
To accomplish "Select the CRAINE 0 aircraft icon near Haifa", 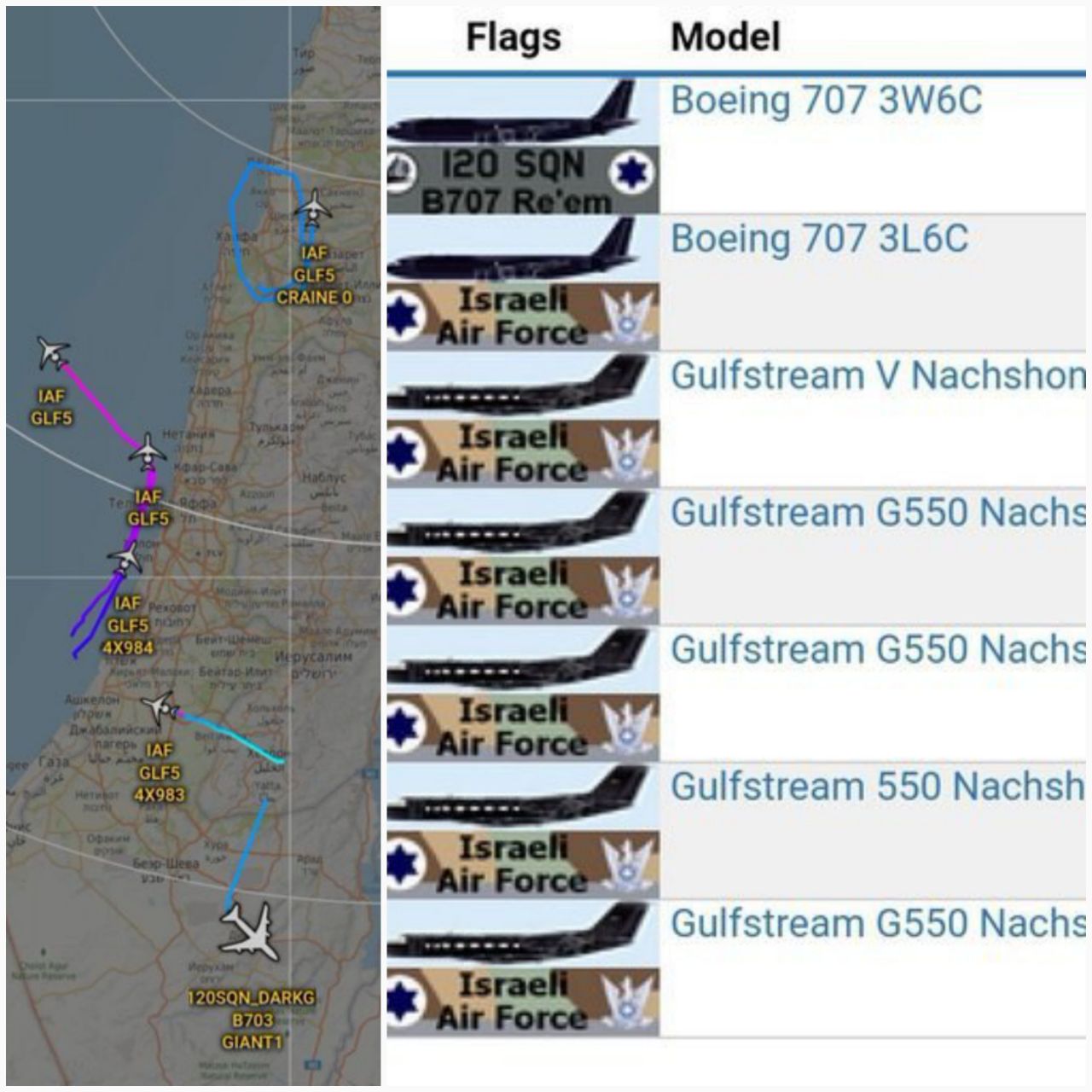I will point(314,206).
